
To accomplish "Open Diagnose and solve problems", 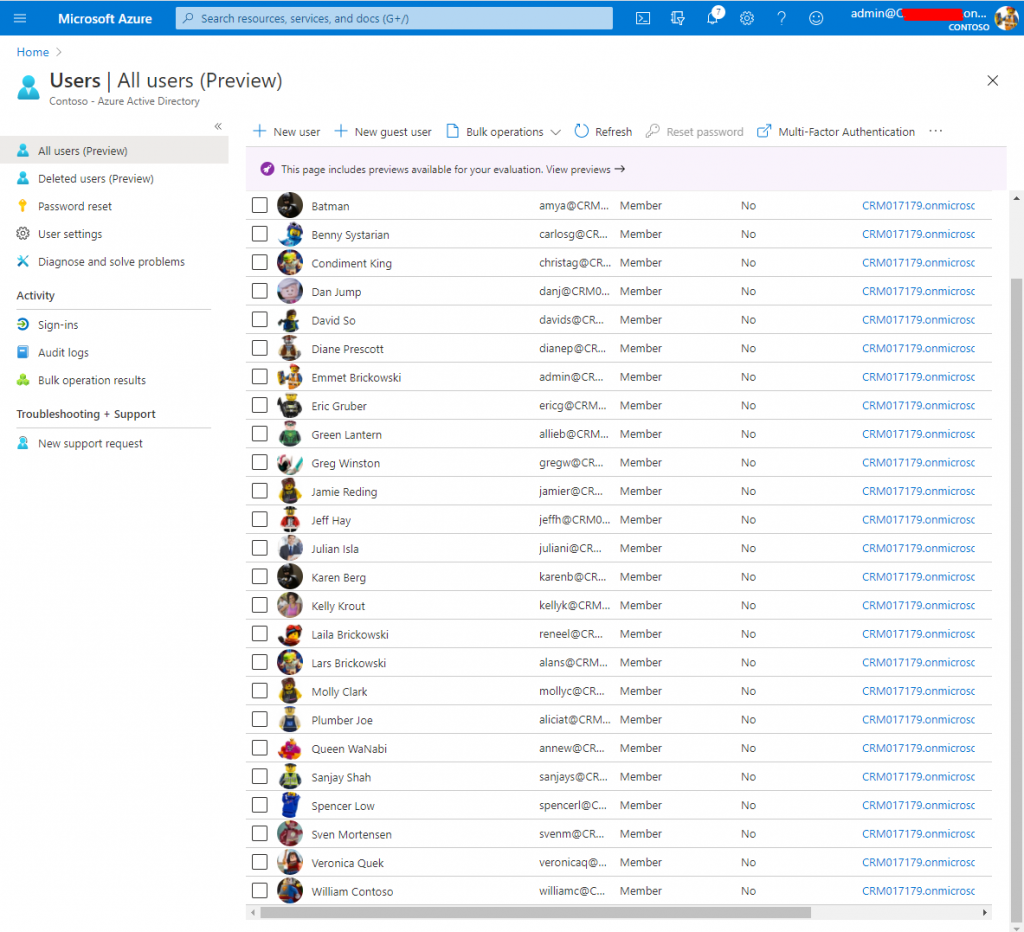I will pos(112,262).
